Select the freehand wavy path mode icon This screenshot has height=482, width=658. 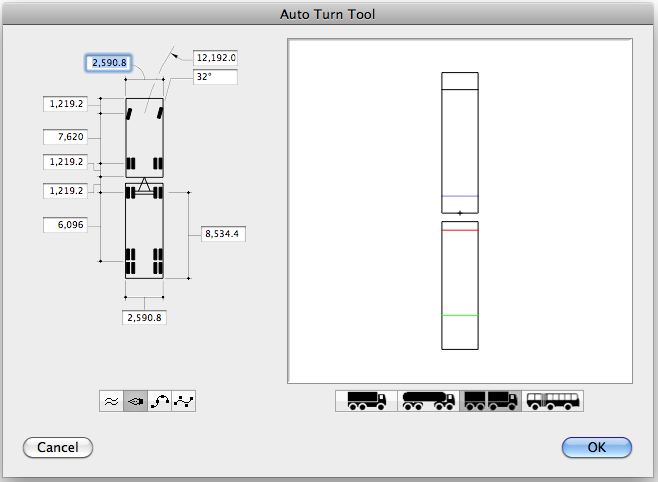(112, 401)
